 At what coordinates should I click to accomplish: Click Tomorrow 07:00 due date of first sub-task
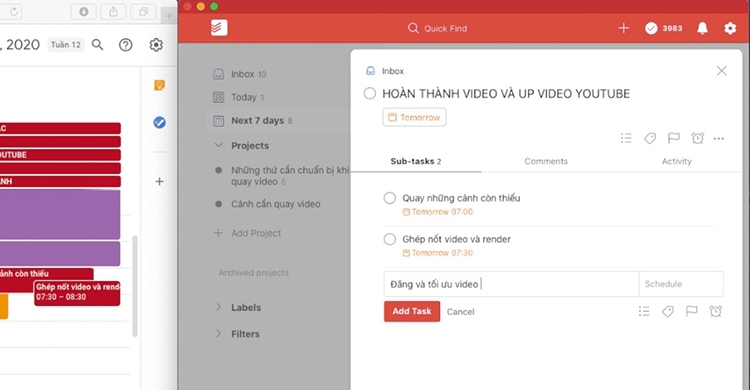tap(437, 212)
